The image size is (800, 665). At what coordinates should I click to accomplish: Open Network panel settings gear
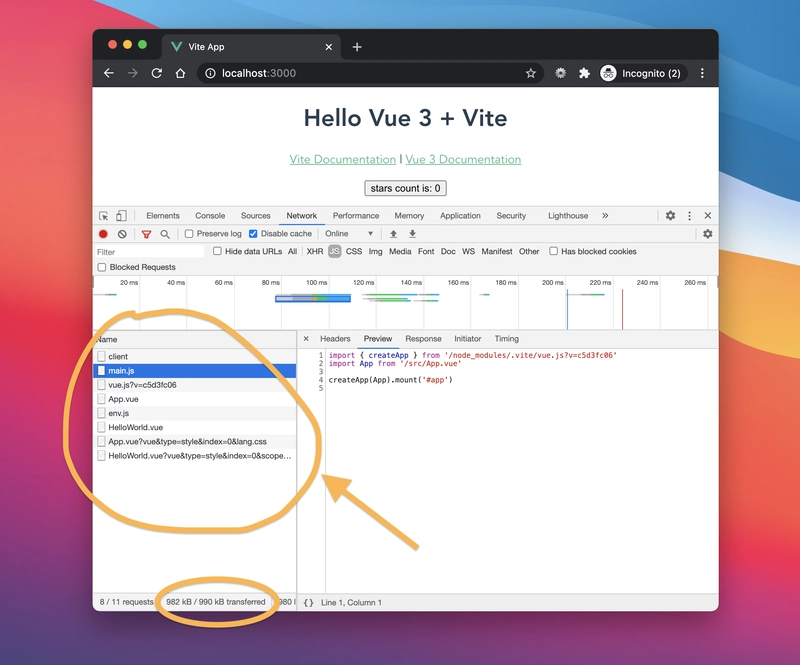click(708, 234)
